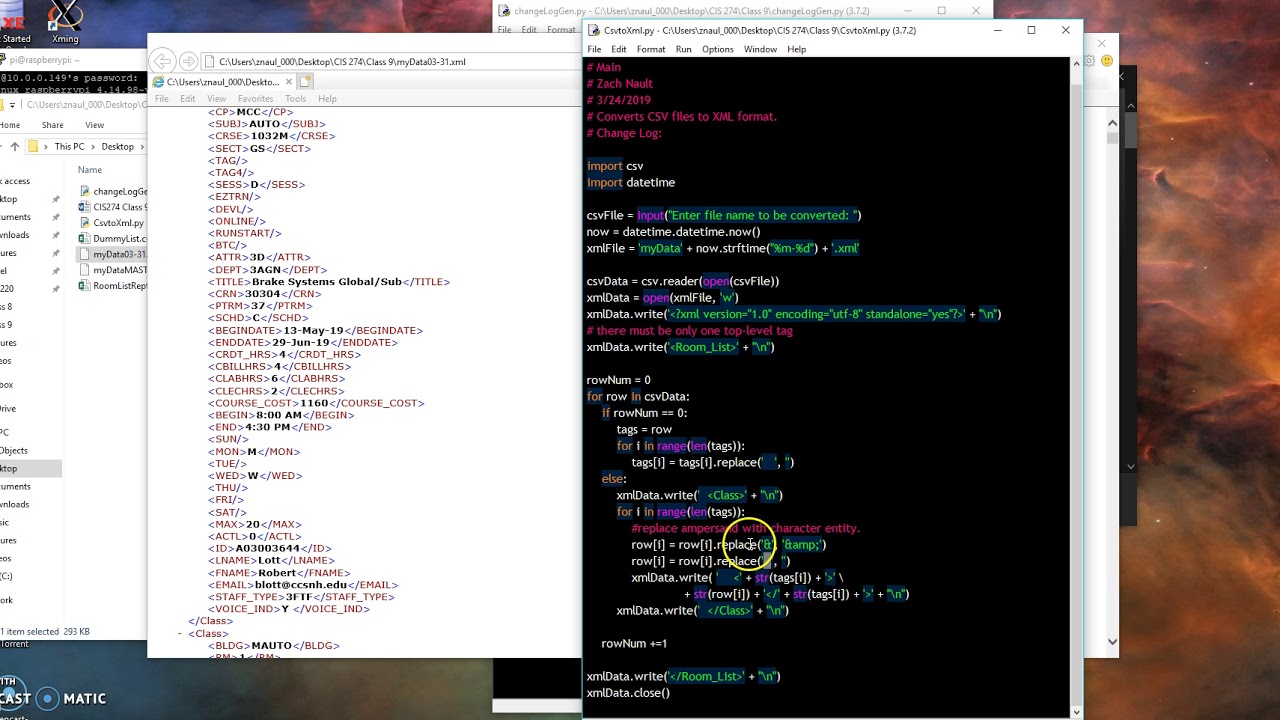The width and height of the screenshot is (1280, 720).
Task: Open File menu in changeLogGen.py window
Action: click(x=505, y=30)
